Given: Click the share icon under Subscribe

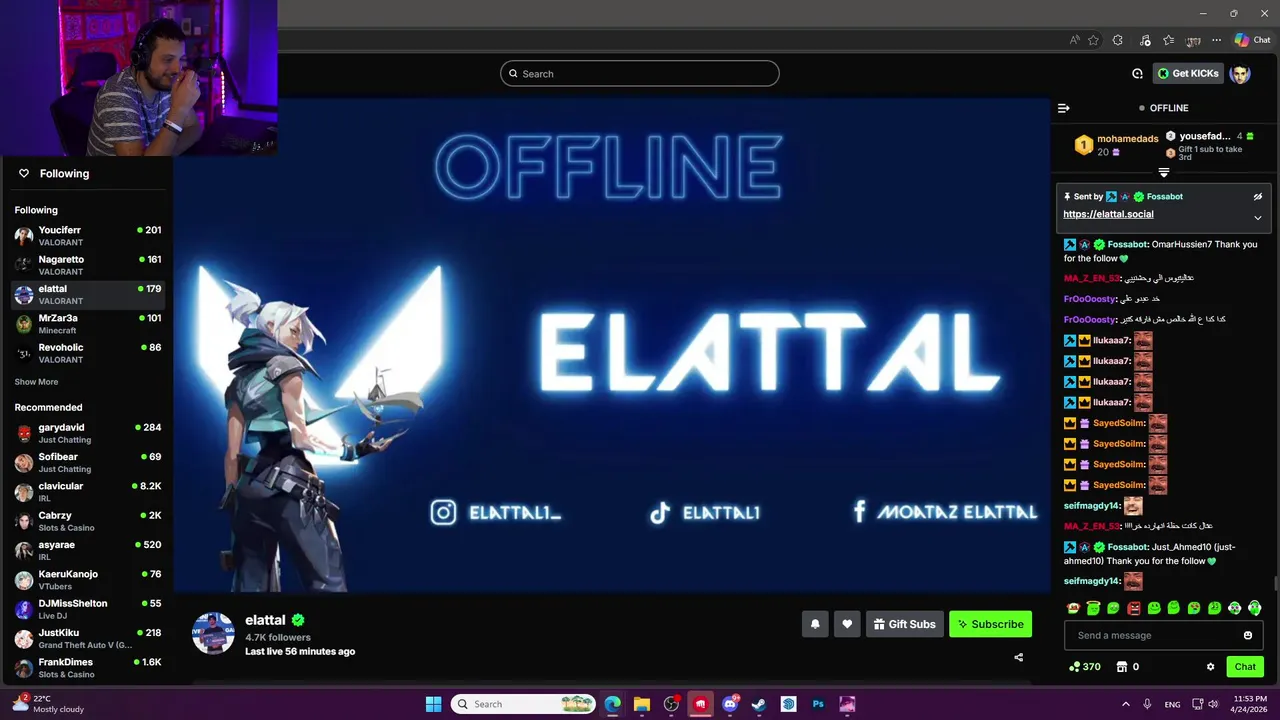Looking at the screenshot, I should point(1018,657).
